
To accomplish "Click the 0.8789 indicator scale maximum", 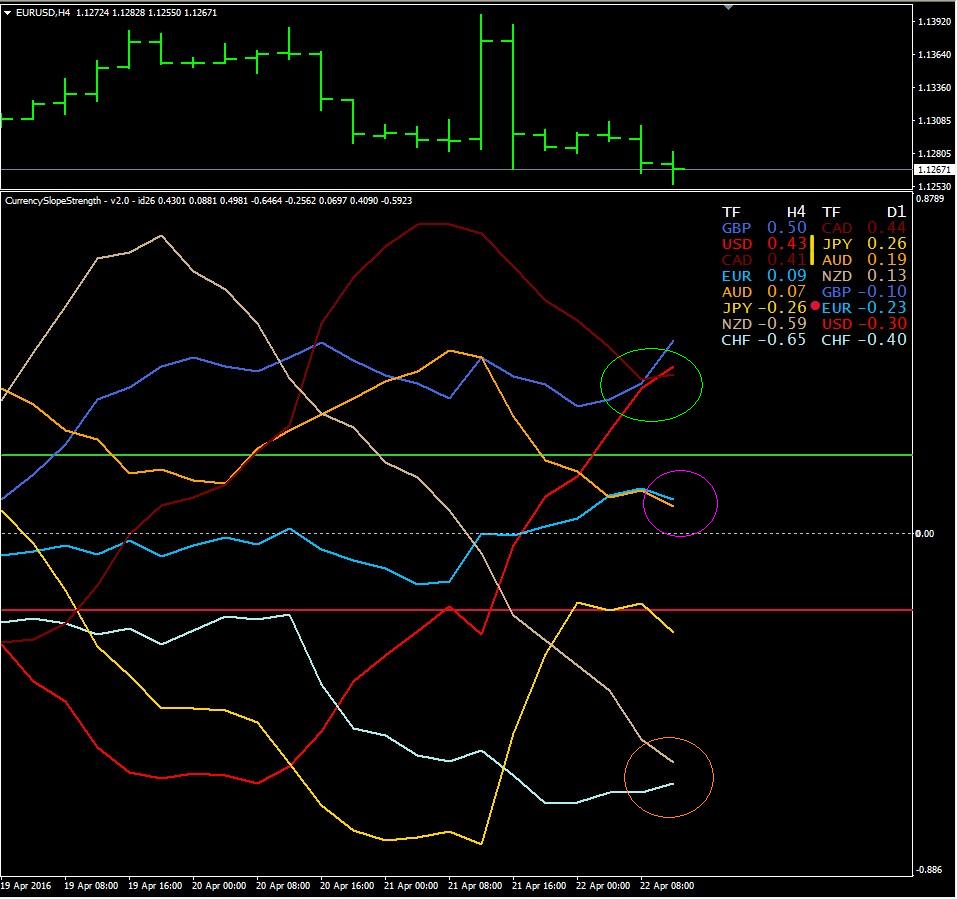I will (930, 198).
